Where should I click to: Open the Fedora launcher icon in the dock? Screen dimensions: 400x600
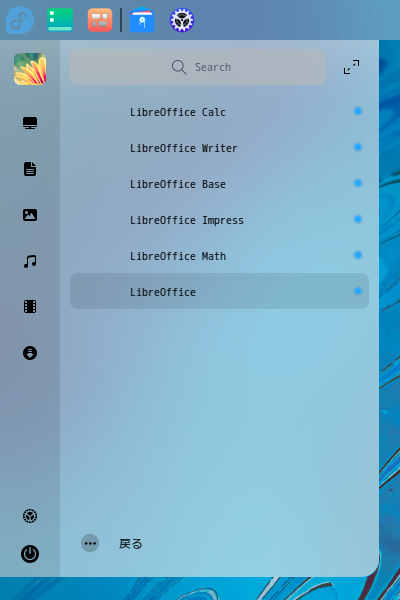click(x=20, y=20)
